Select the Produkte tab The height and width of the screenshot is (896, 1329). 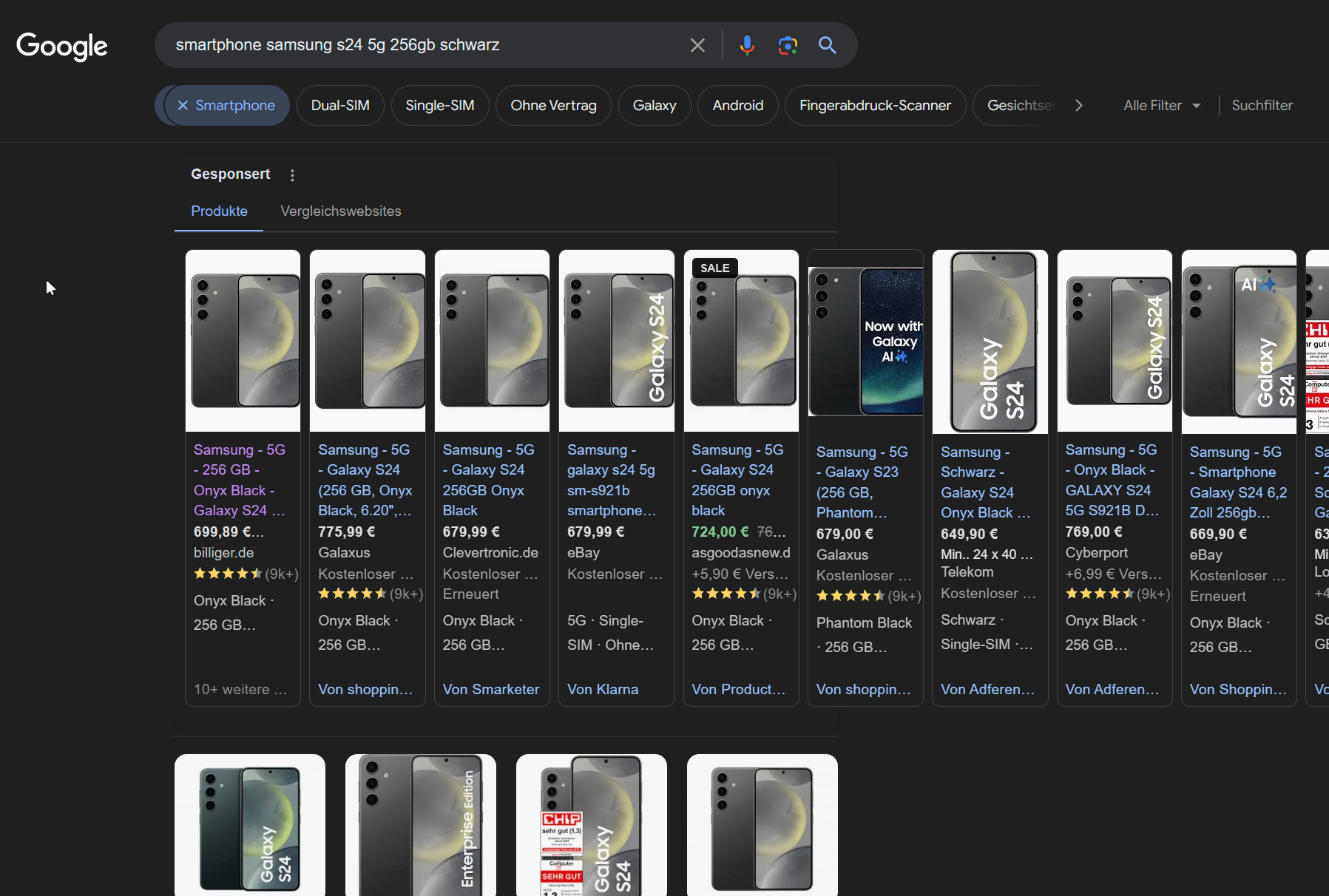coord(219,211)
